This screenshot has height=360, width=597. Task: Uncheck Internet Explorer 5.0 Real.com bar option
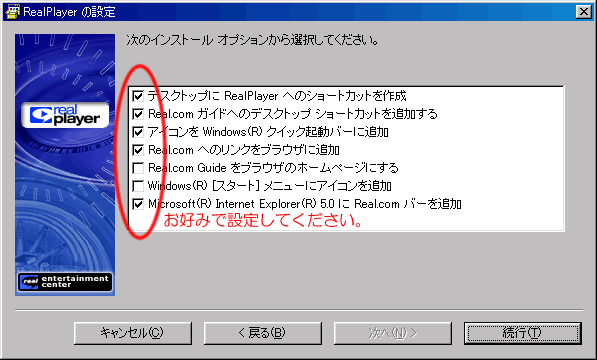click(x=138, y=204)
